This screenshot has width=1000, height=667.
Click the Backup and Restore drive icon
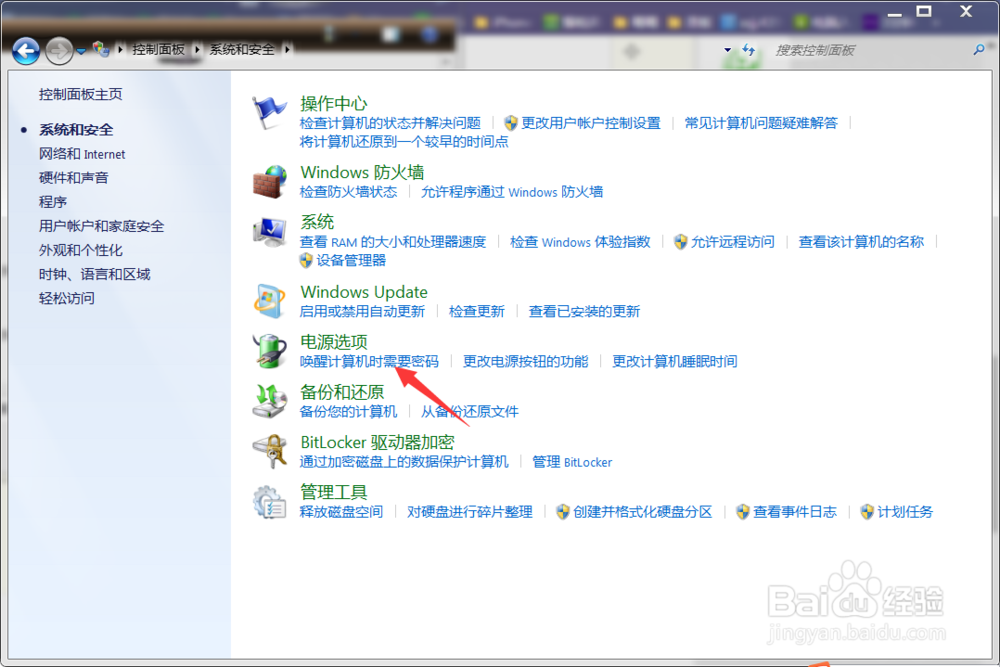(269, 401)
